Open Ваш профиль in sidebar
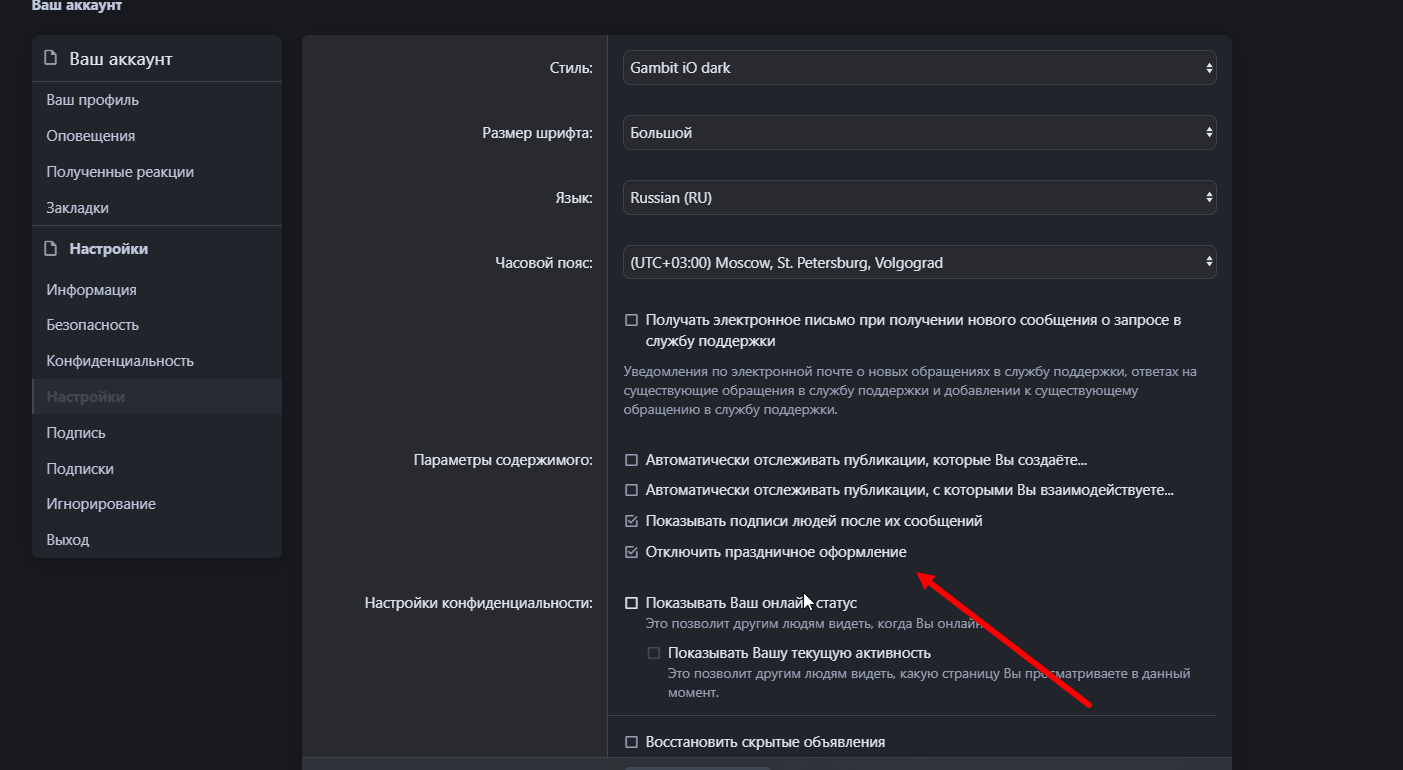 pyautogui.click(x=92, y=100)
